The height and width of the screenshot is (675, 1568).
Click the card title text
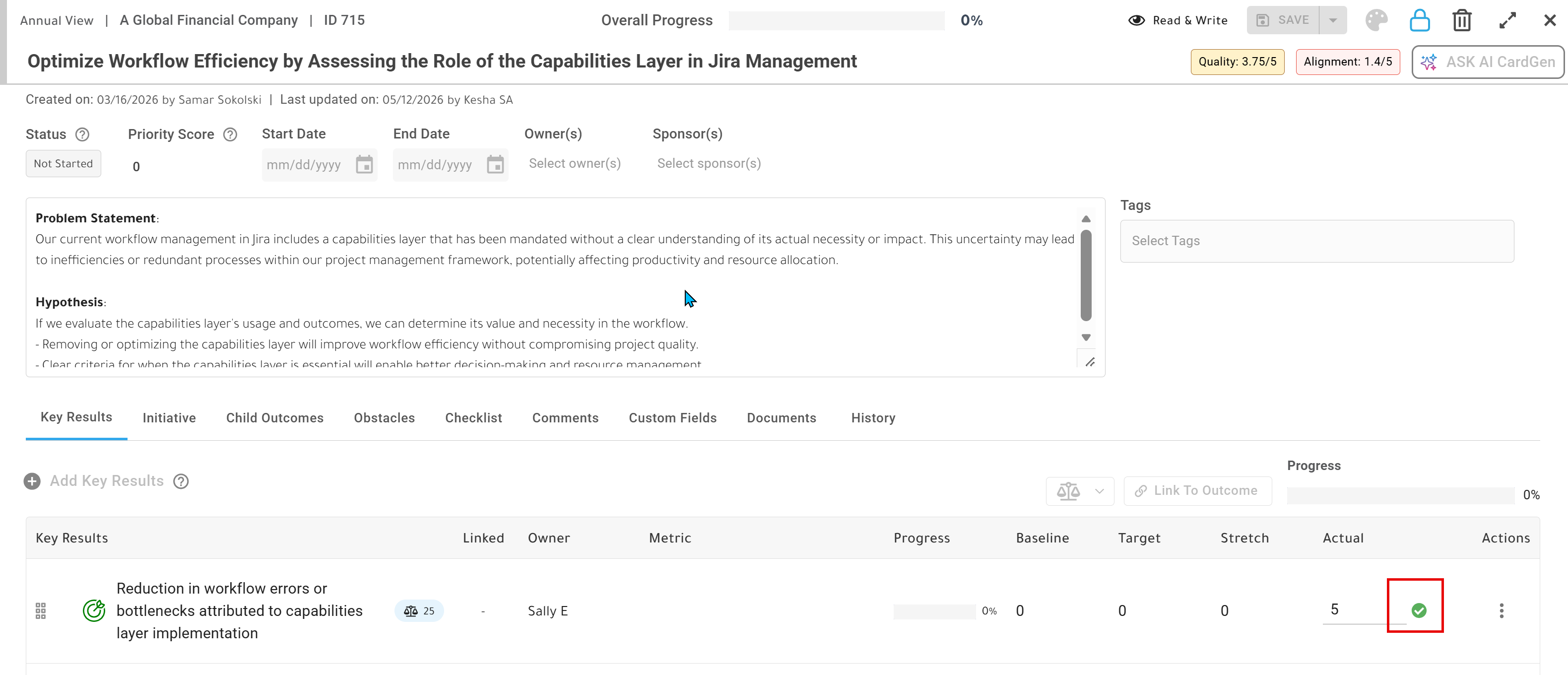click(442, 62)
